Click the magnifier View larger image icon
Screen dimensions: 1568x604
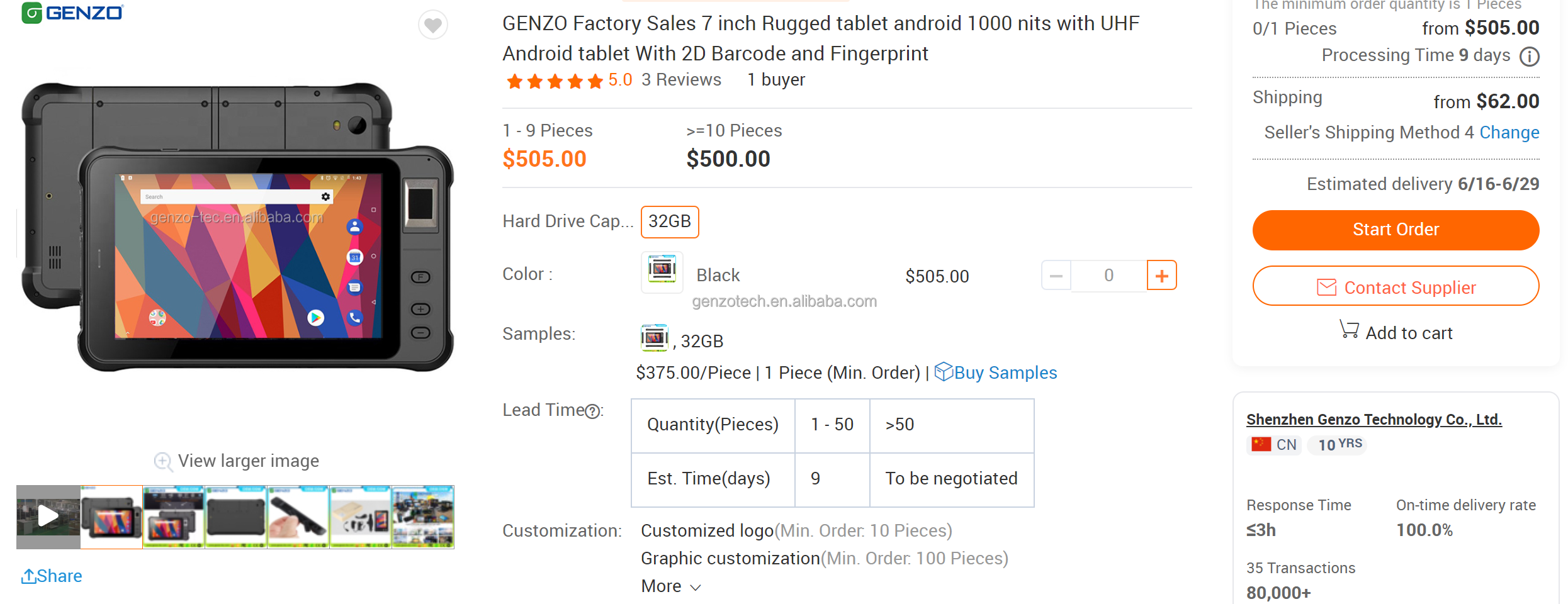click(x=163, y=462)
